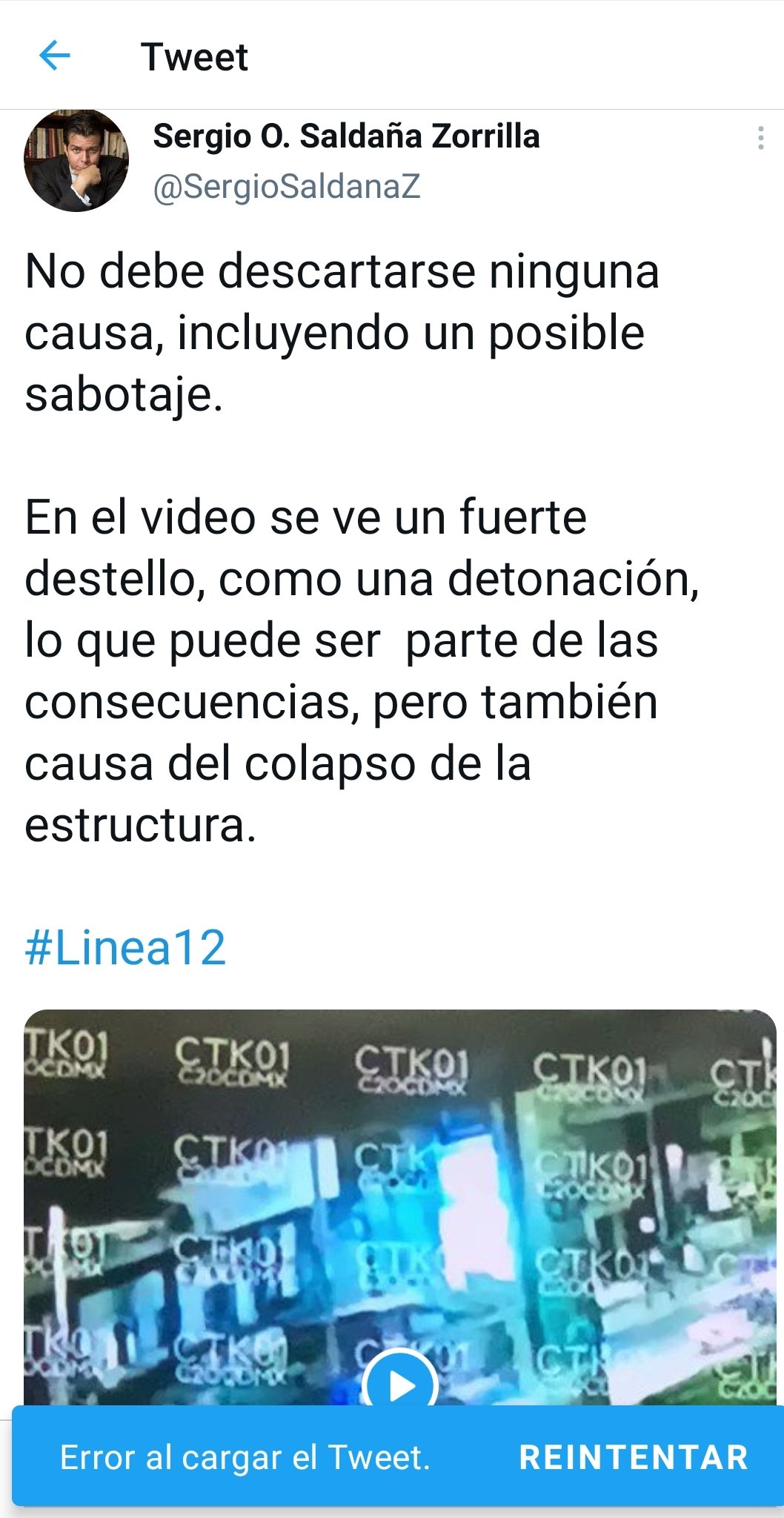Play the embedded video with the play icon
Viewport: 784px width, 1518px height.
point(400,1382)
